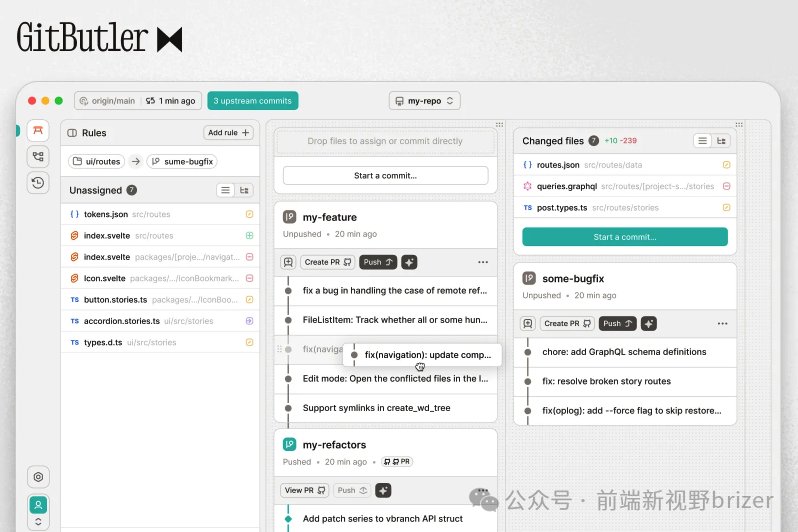Push the my-feature branch
This screenshot has width=798, height=532.
pyautogui.click(x=378, y=262)
